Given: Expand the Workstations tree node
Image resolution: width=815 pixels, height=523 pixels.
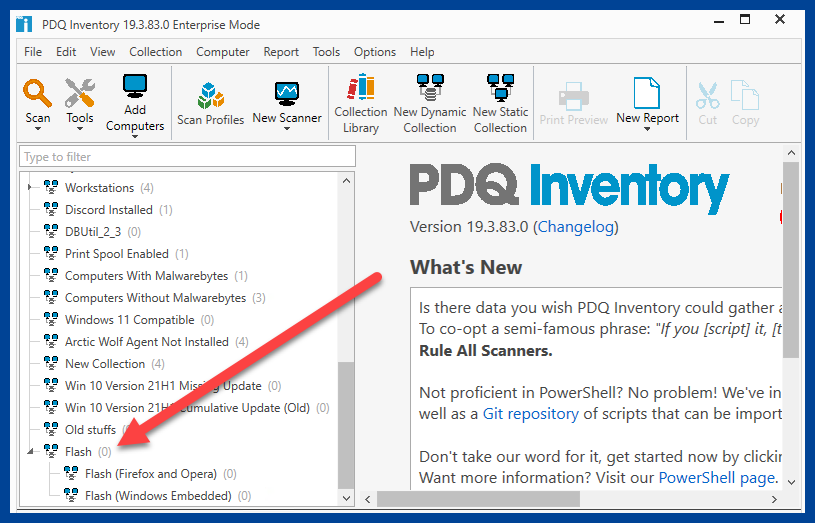Looking at the screenshot, I should (30, 187).
